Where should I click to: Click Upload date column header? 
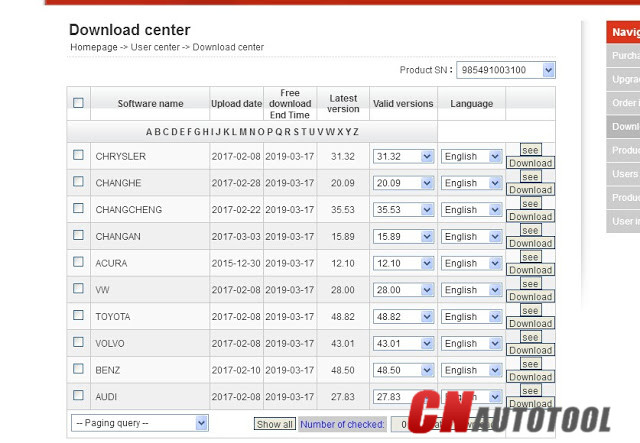[x=236, y=104]
